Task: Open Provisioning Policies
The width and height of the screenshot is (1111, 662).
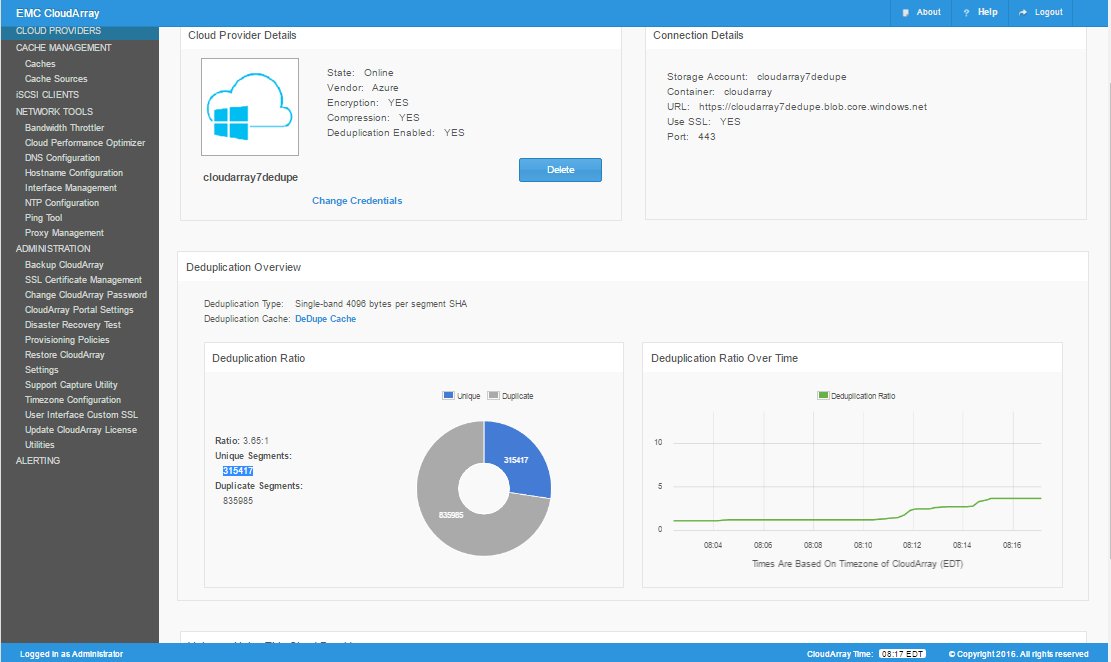Action: pyautogui.click(x=67, y=340)
